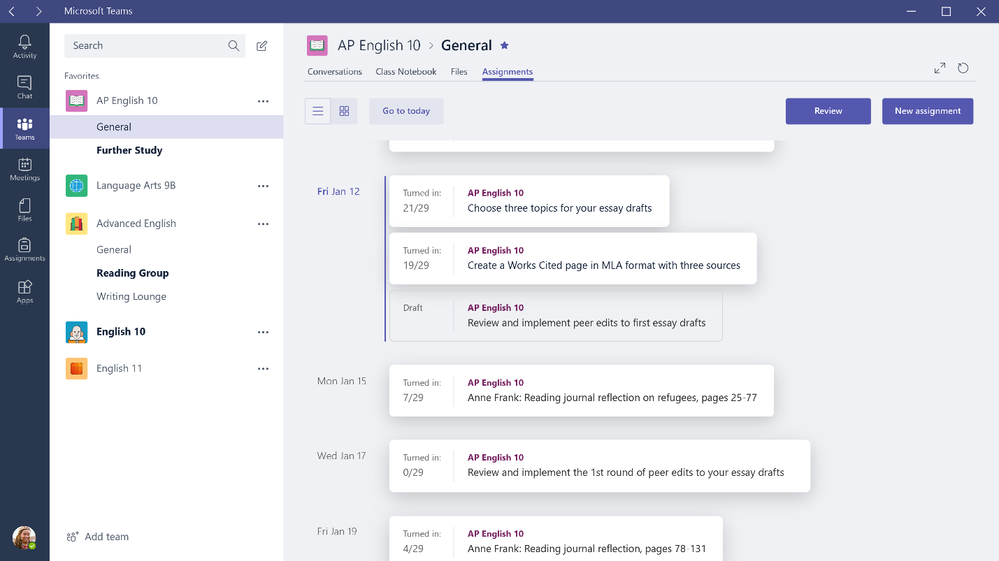999x561 pixels.
Task: Switch to the Class Notebook tab
Action: tap(406, 71)
